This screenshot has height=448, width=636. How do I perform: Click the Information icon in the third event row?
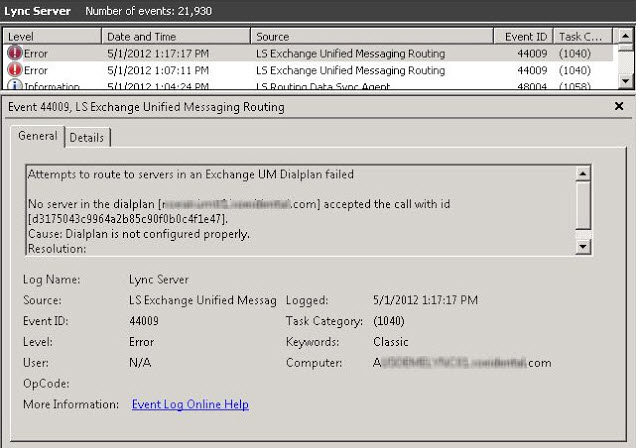[15, 87]
